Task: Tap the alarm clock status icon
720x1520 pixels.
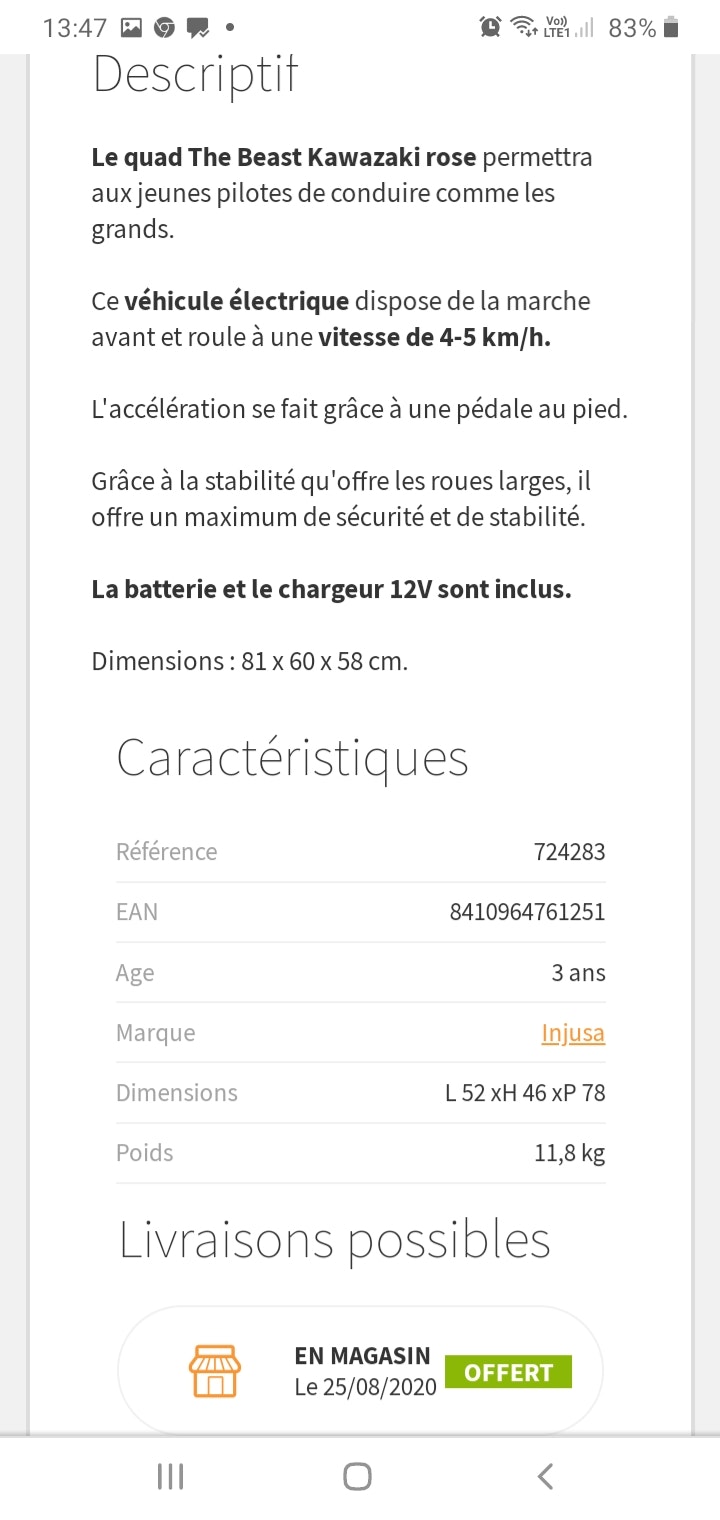Action: click(x=490, y=27)
